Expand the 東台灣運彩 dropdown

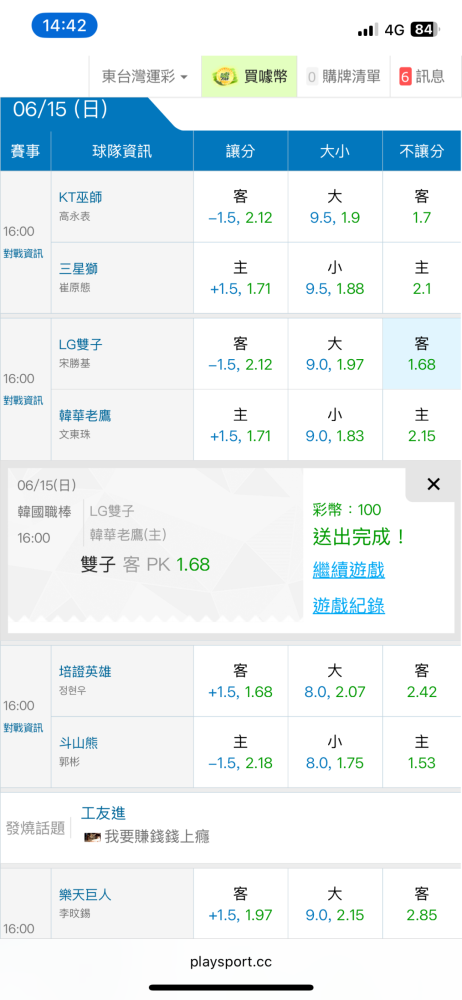(x=145, y=77)
